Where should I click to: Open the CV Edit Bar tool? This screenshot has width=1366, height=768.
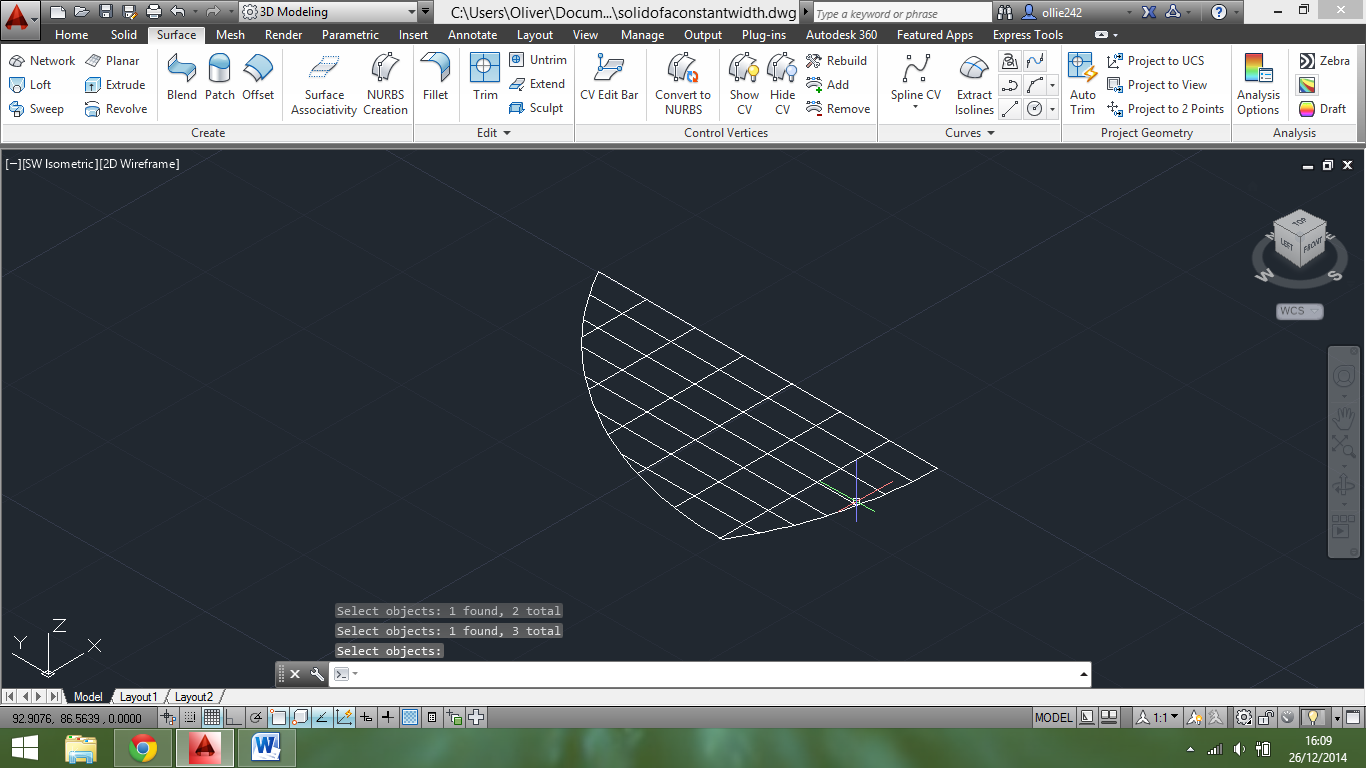point(609,78)
